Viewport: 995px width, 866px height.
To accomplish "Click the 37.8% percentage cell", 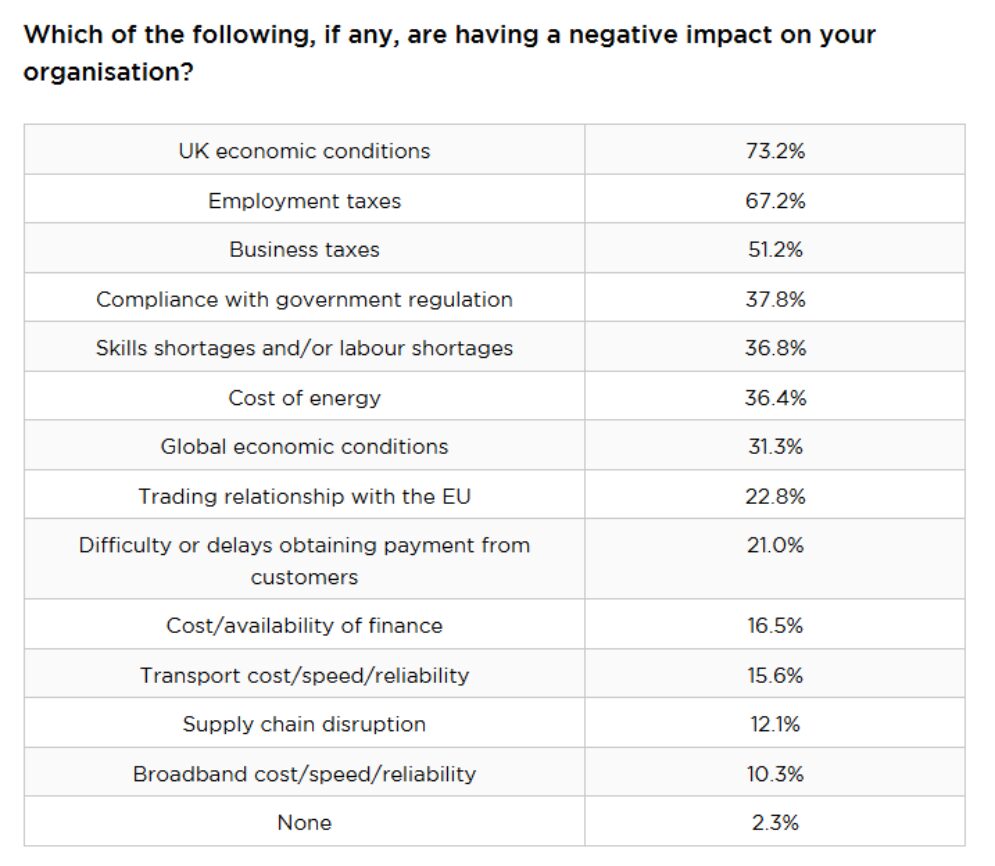I will tap(775, 299).
